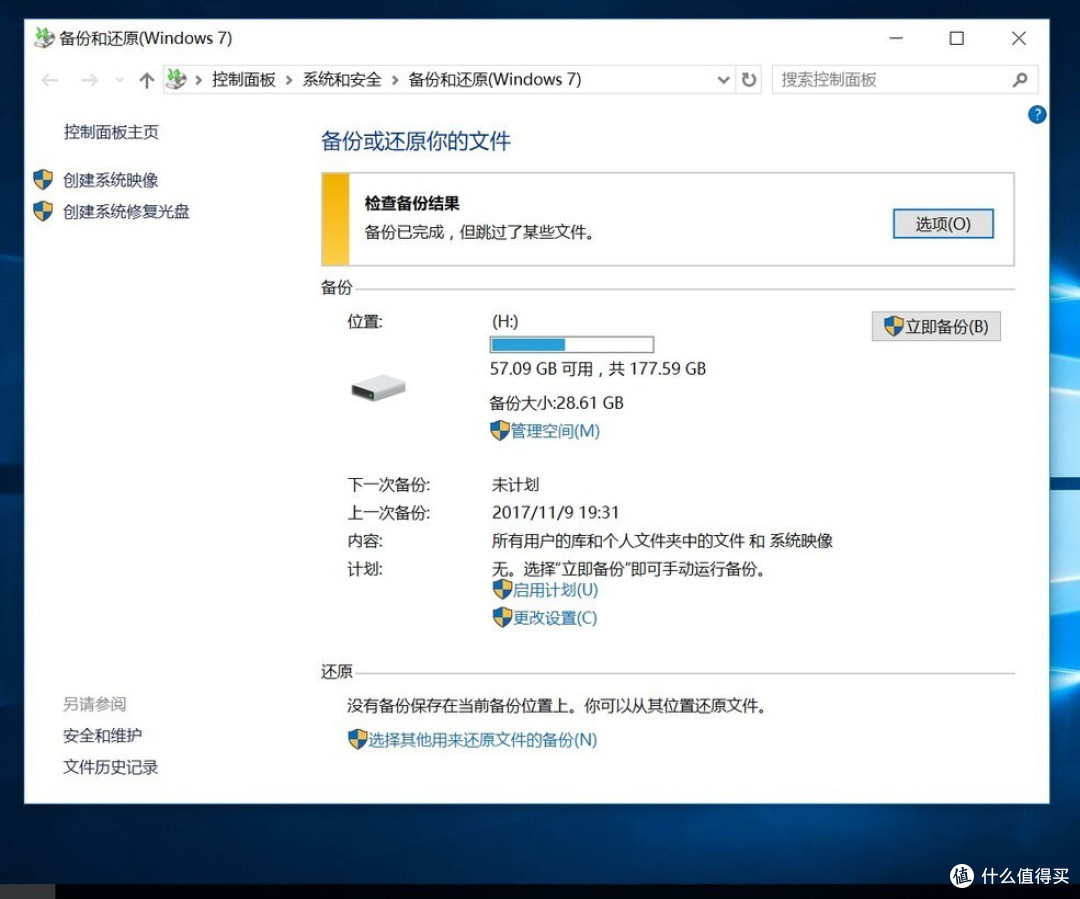
Task: Click the (H:) location label
Action: tap(505, 322)
